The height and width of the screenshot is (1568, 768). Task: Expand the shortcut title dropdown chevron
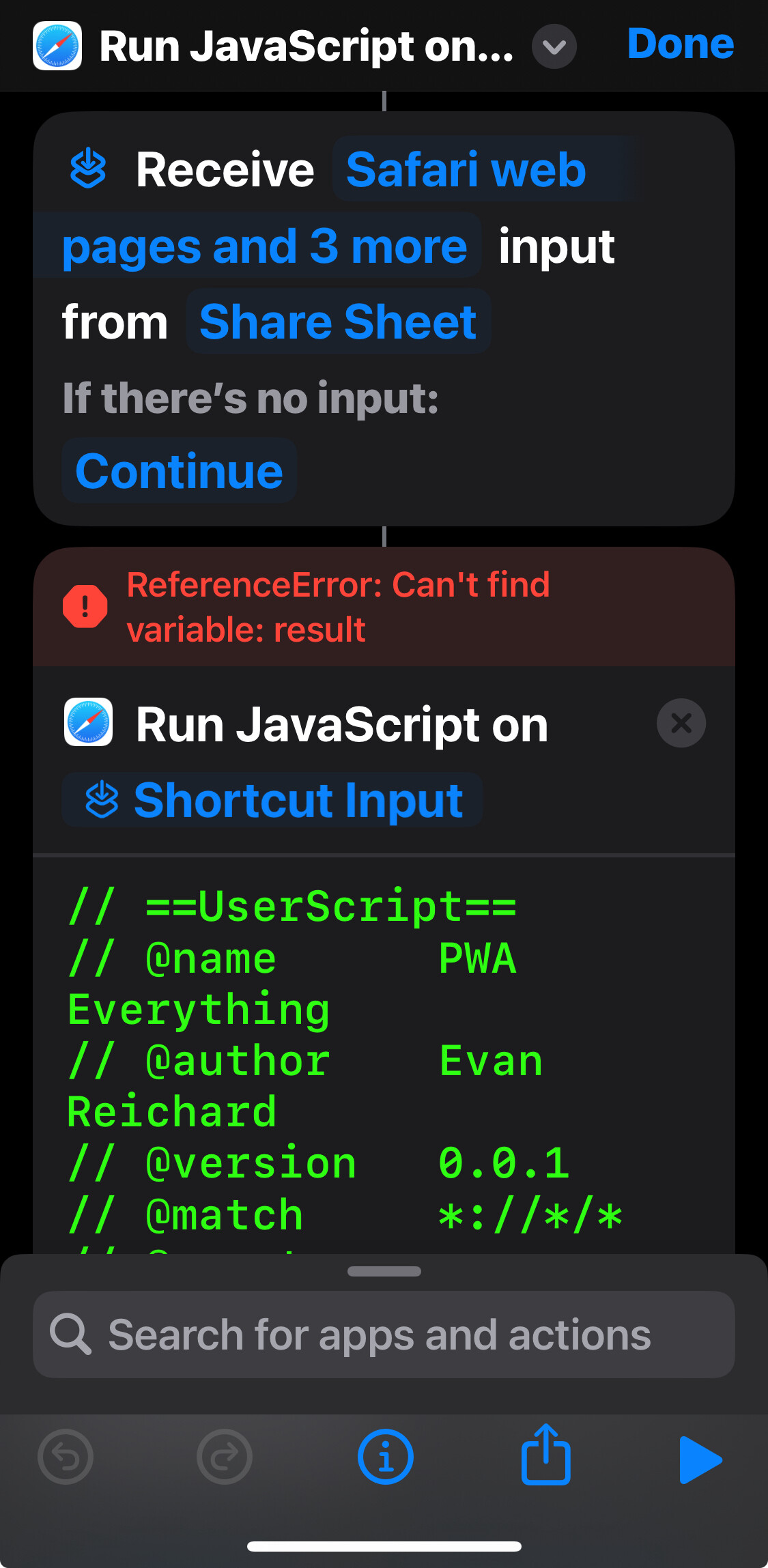pos(554,46)
